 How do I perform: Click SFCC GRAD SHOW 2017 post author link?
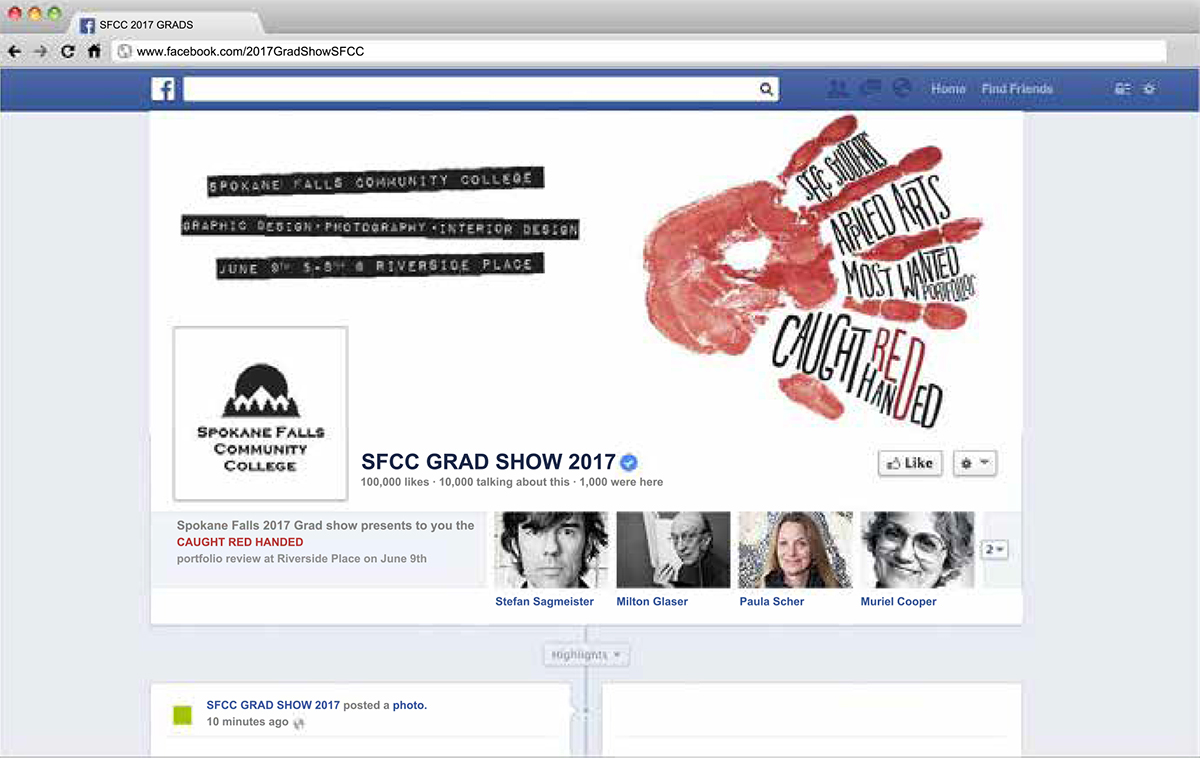[x=273, y=705]
